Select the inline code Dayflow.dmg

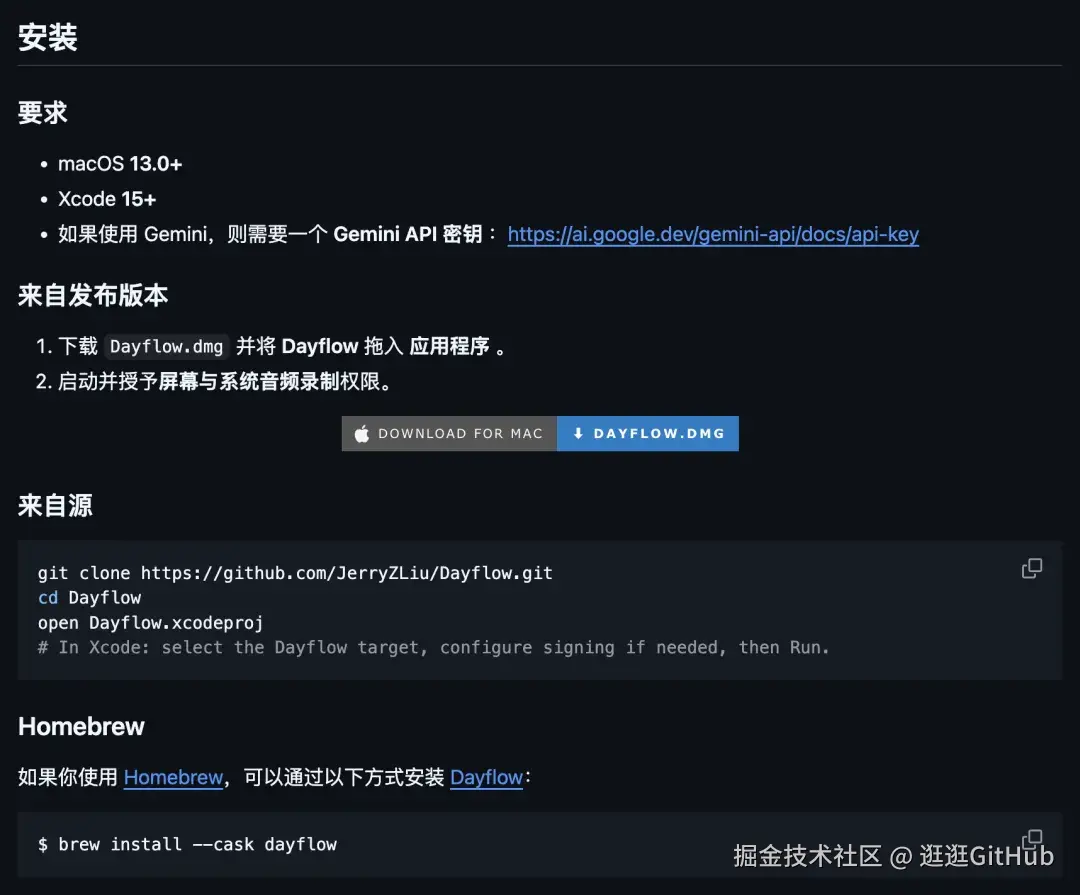166,346
